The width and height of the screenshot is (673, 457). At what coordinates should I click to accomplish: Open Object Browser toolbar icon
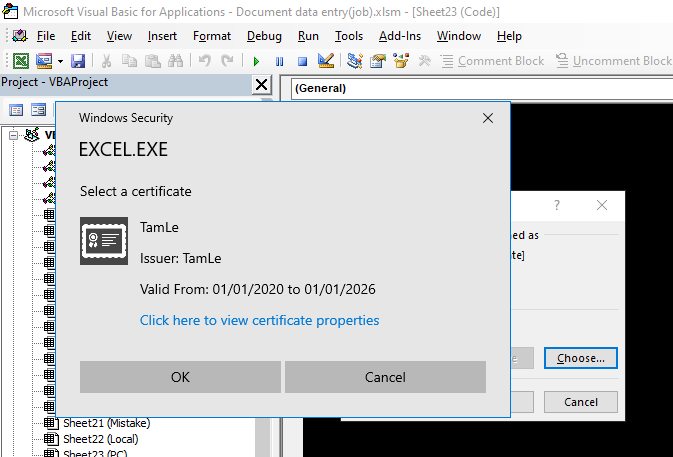[x=401, y=61]
